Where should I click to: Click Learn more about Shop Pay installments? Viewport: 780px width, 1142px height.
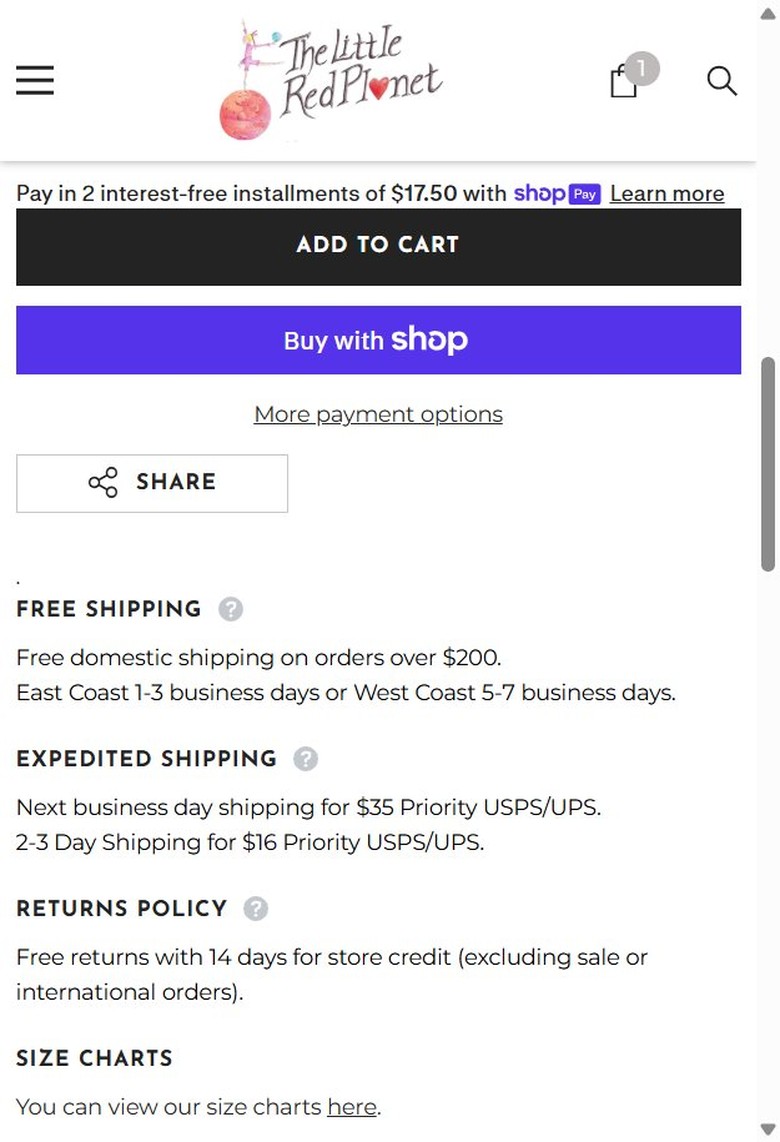[x=667, y=194]
